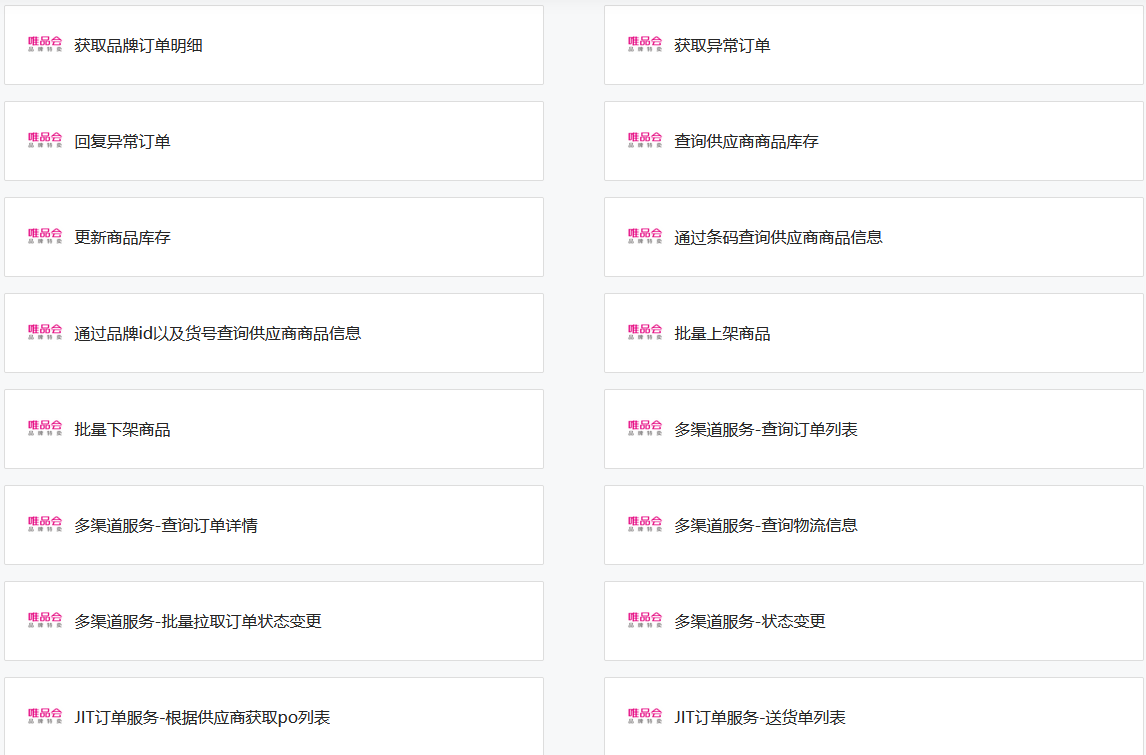Open the 获取品牌订单明细 API card
Image resolution: width=1146 pixels, height=755 pixels.
click(x=273, y=45)
